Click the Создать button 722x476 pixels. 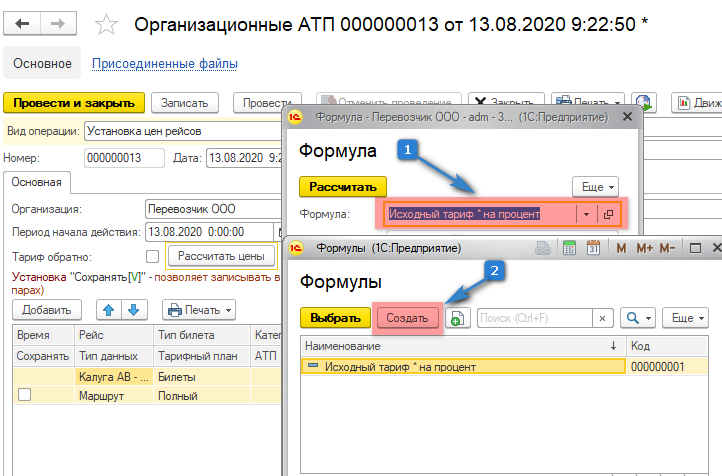tap(407, 318)
